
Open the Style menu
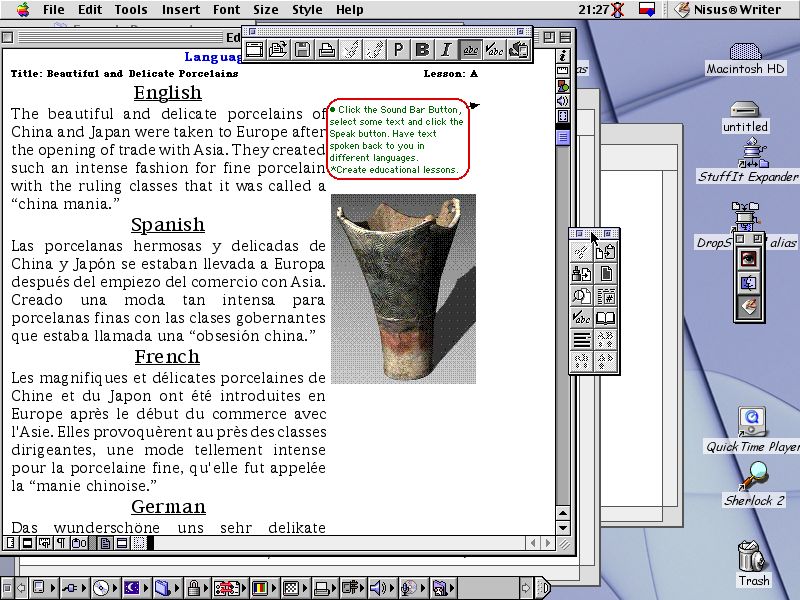click(x=307, y=9)
